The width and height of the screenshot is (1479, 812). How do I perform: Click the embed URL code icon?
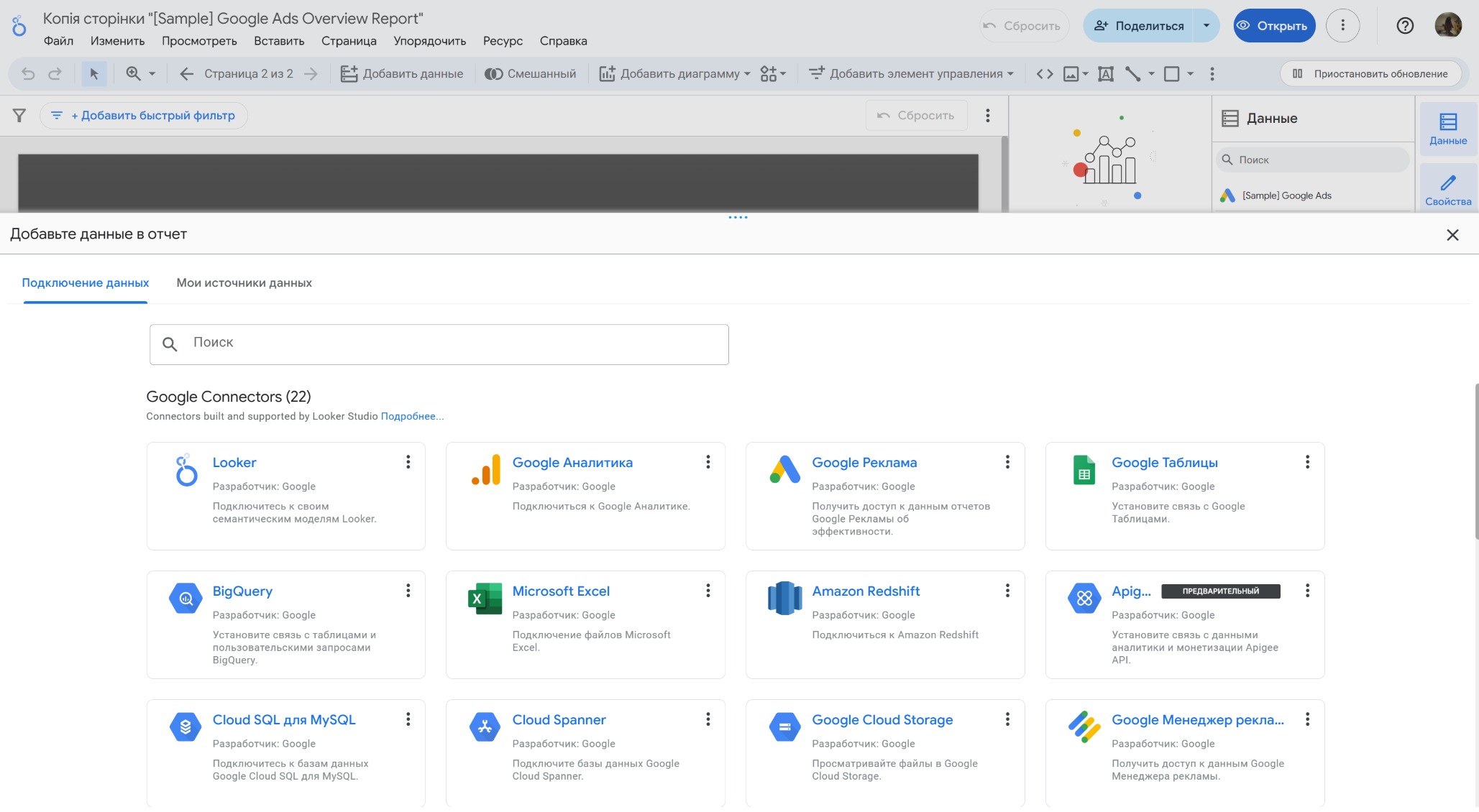[1045, 73]
